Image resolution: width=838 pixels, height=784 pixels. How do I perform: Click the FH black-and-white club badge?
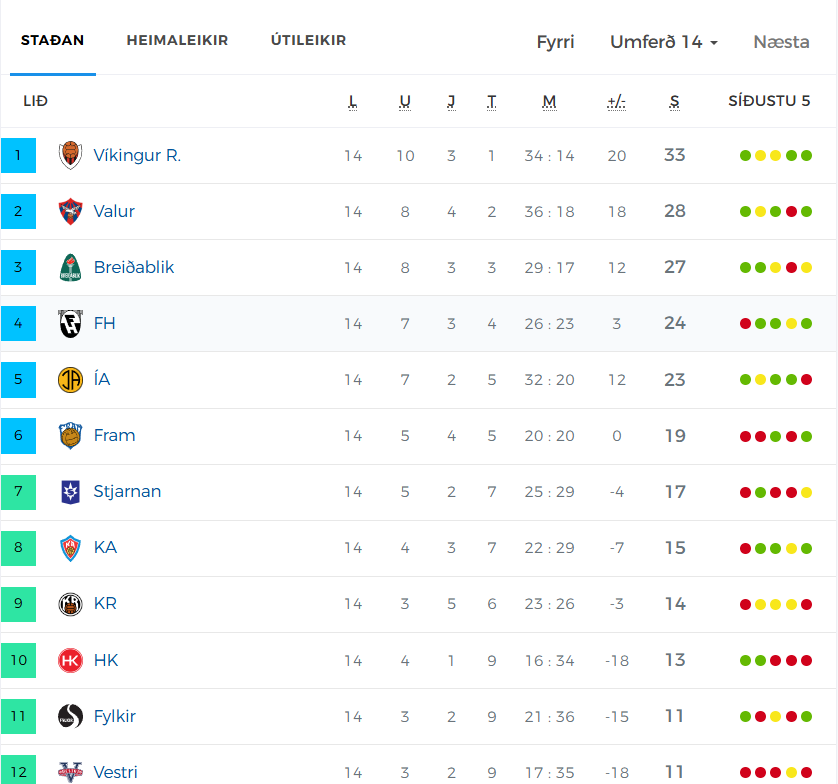(70, 324)
